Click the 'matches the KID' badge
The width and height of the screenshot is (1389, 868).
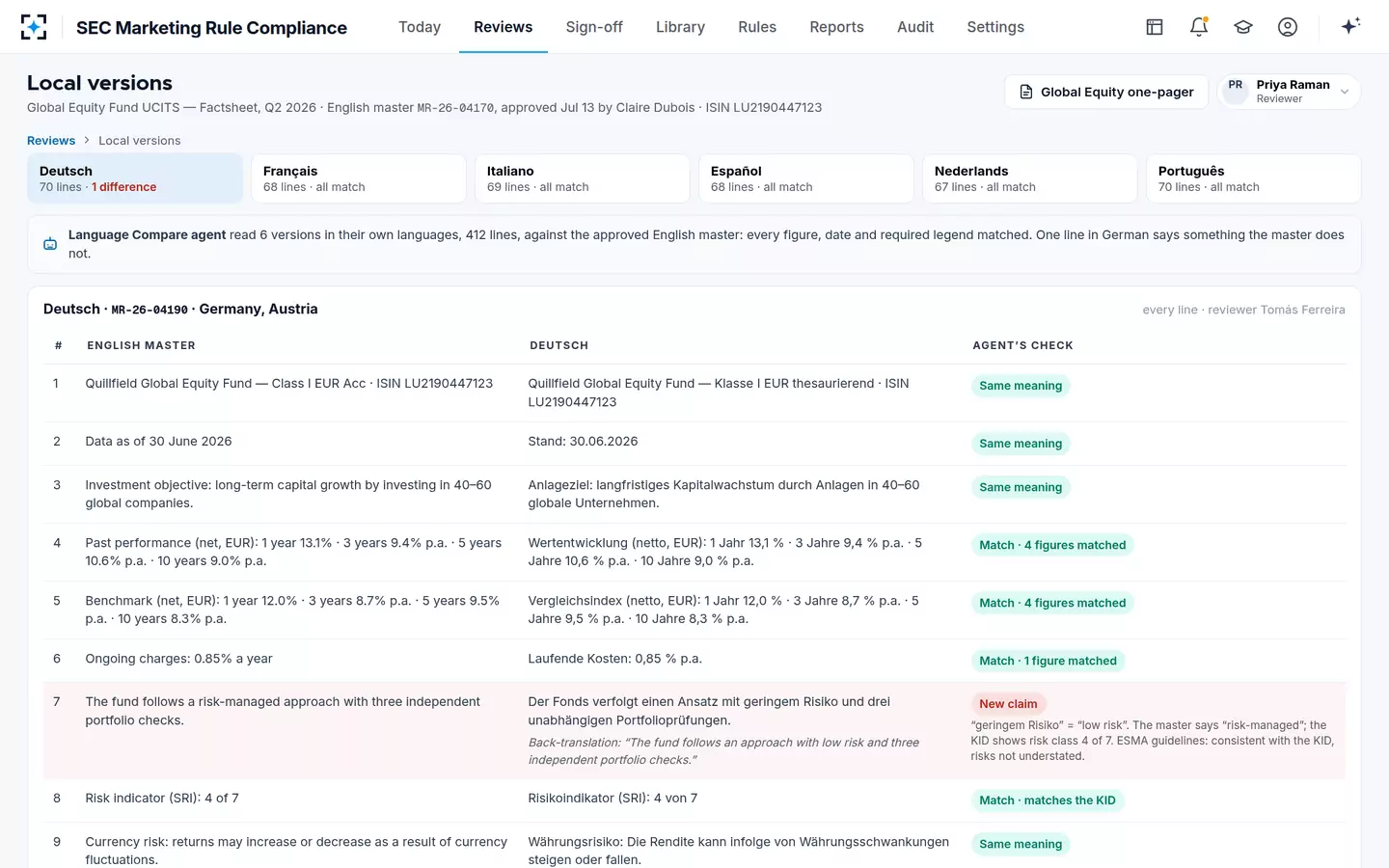click(1048, 800)
